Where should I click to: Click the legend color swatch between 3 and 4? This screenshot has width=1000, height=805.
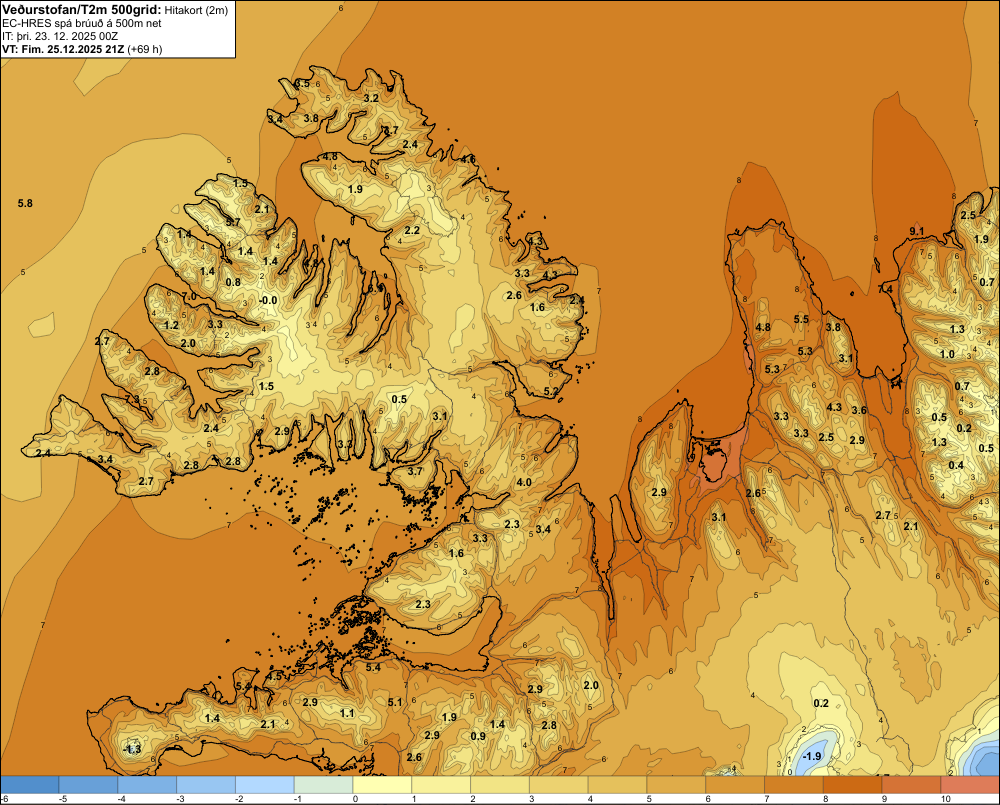click(559, 785)
